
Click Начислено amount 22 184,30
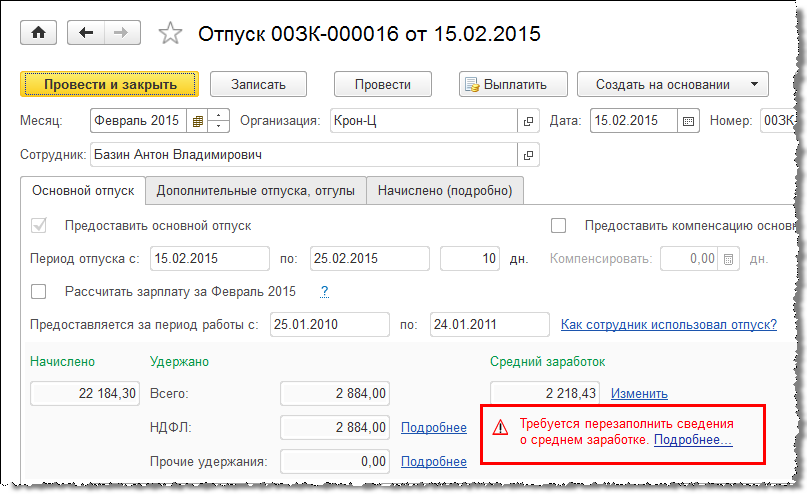point(85,394)
